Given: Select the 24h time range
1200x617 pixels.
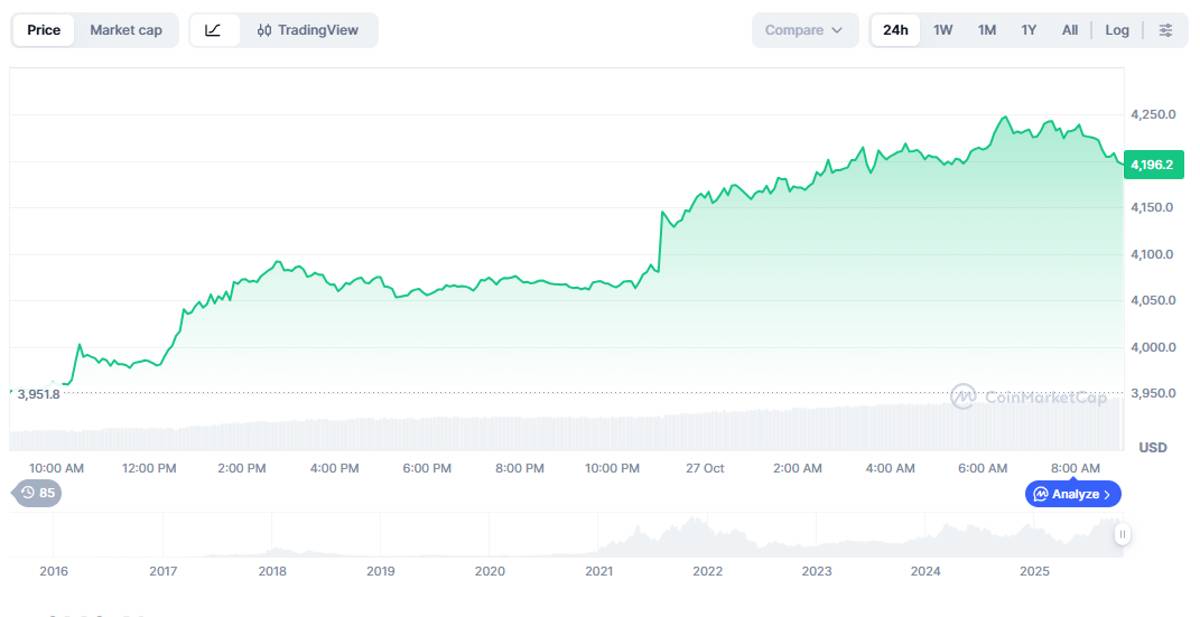Looking at the screenshot, I should pyautogui.click(x=896, y=30).
